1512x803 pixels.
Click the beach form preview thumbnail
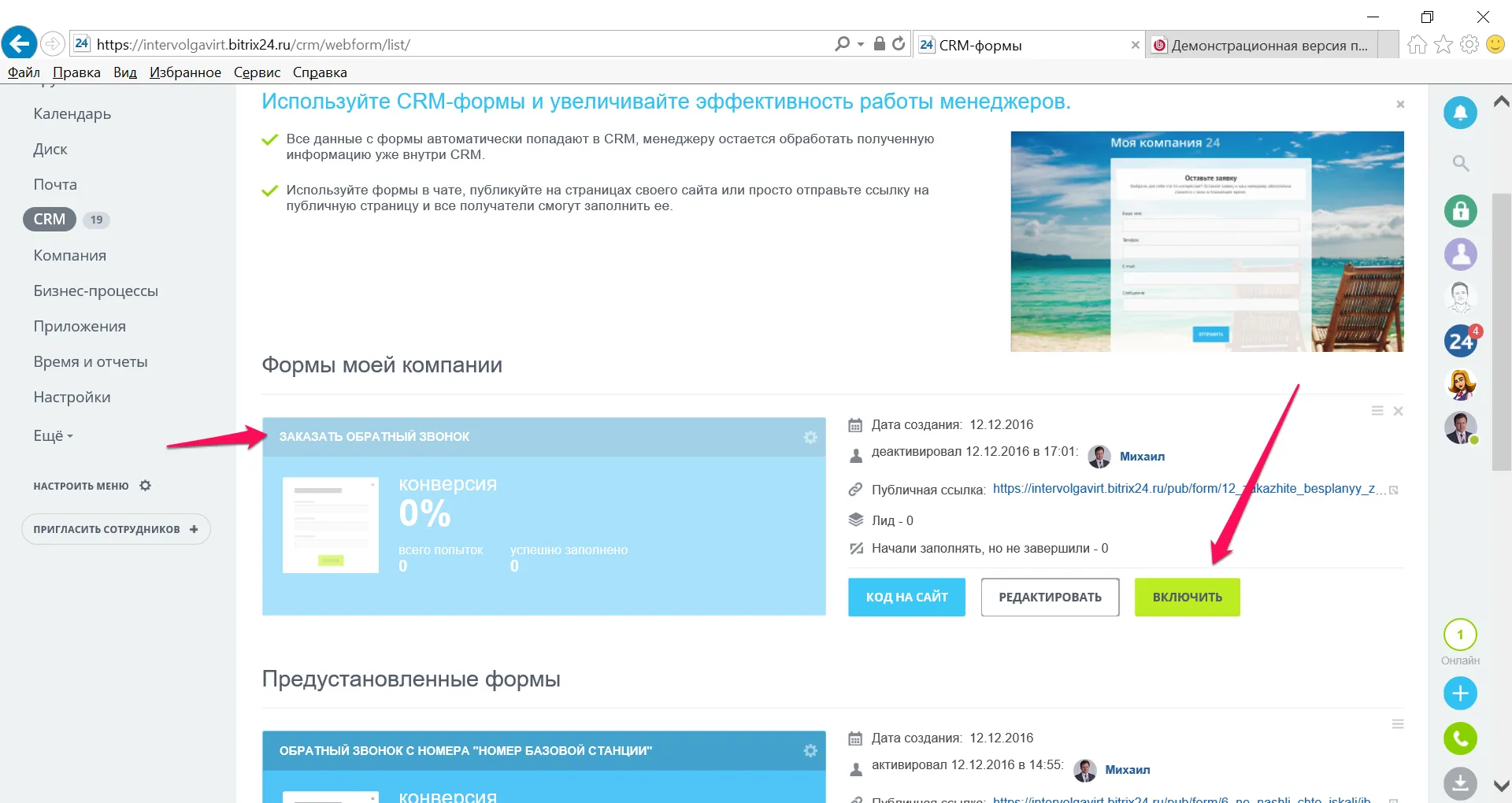[x=1206, y=242]
